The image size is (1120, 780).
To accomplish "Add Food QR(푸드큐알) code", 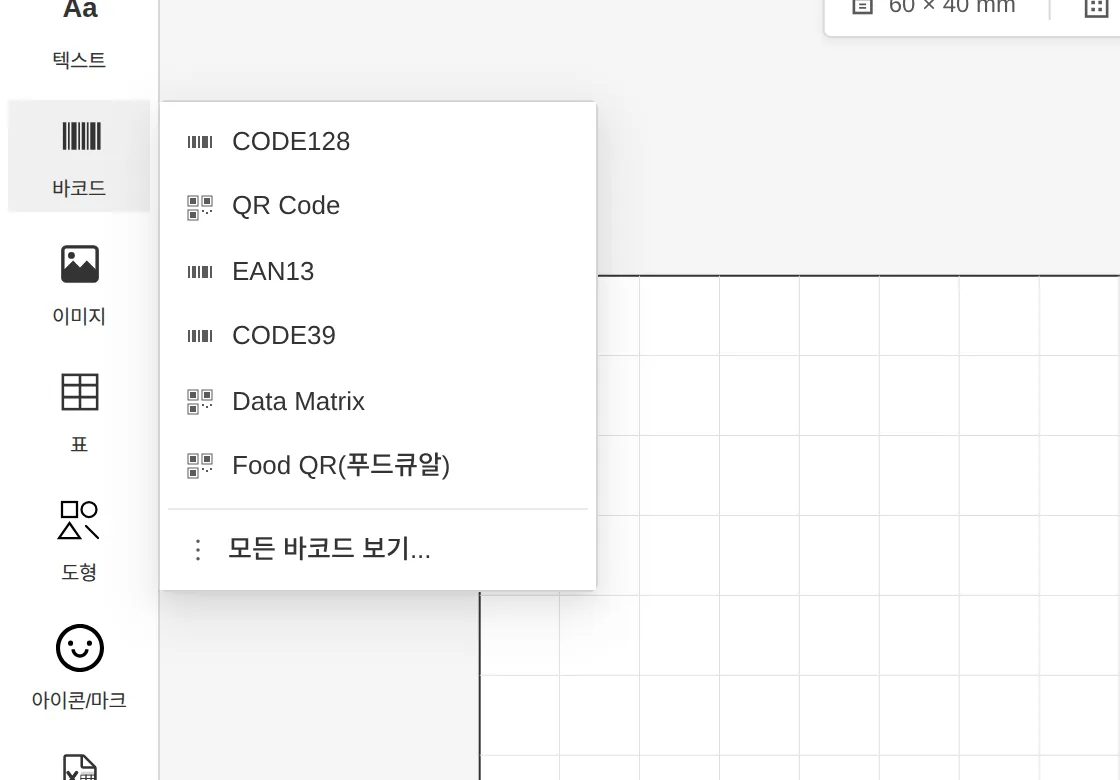I will (378, 466).
